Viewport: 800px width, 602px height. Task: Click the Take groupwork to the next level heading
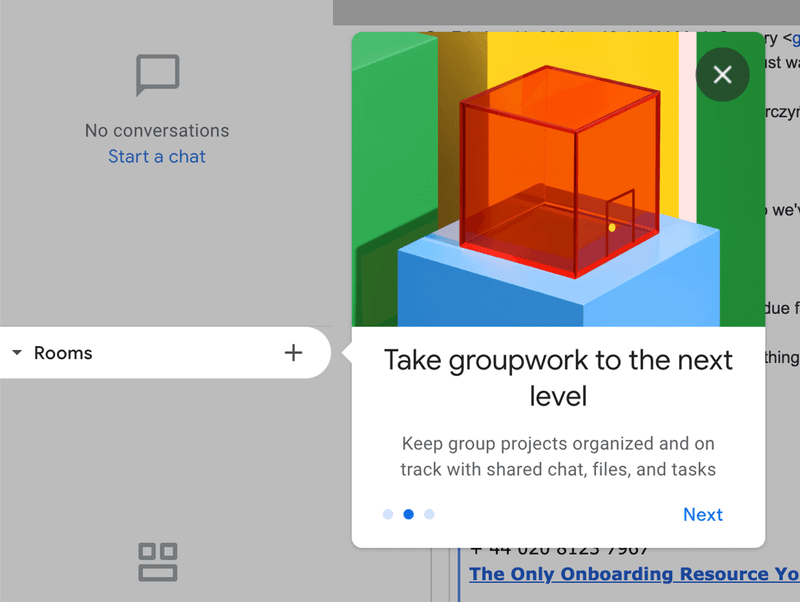point(558,377)
